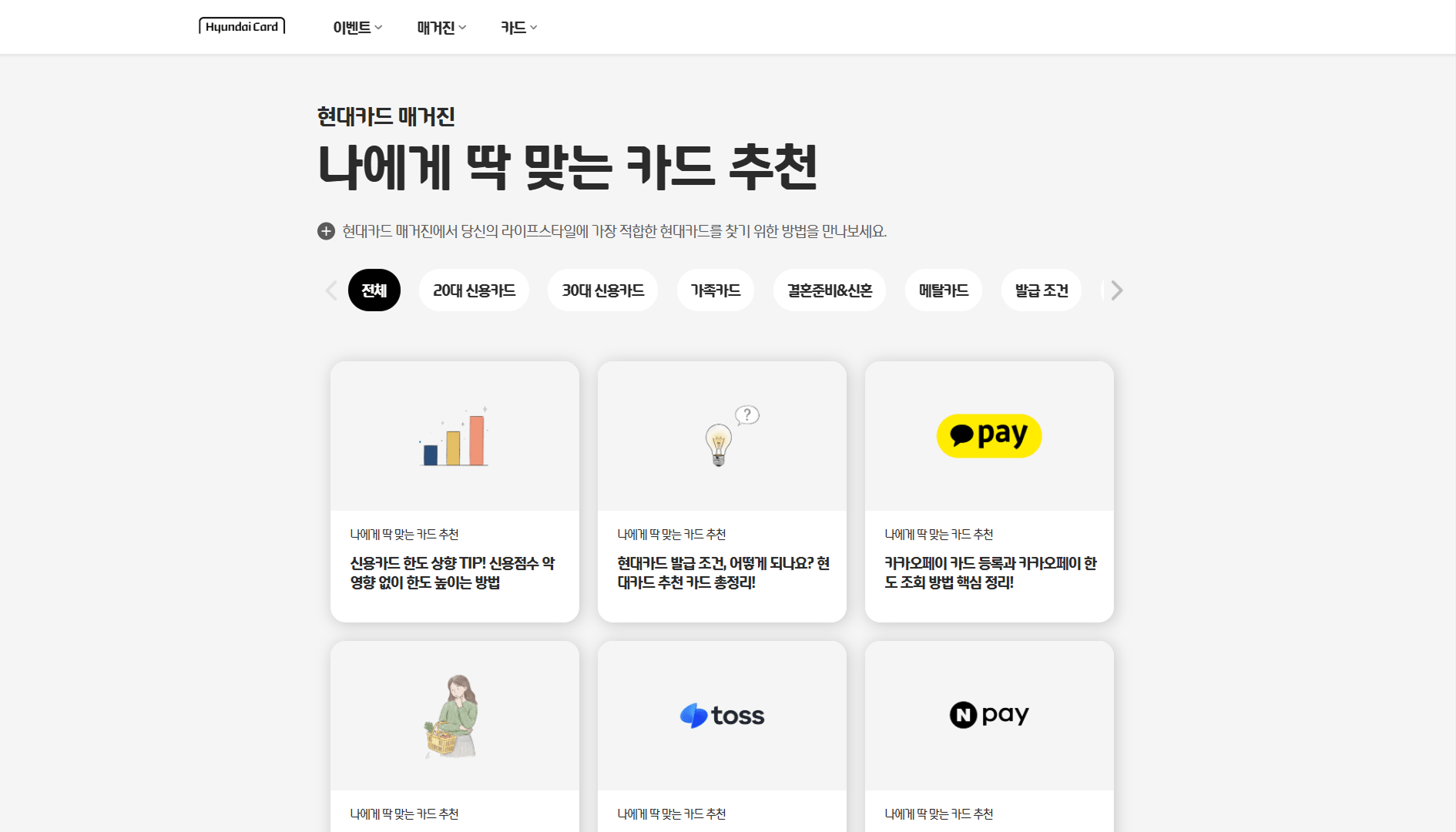Click the plus icon beside the description
Screen dimensions: 1456x832
point(326,231)
